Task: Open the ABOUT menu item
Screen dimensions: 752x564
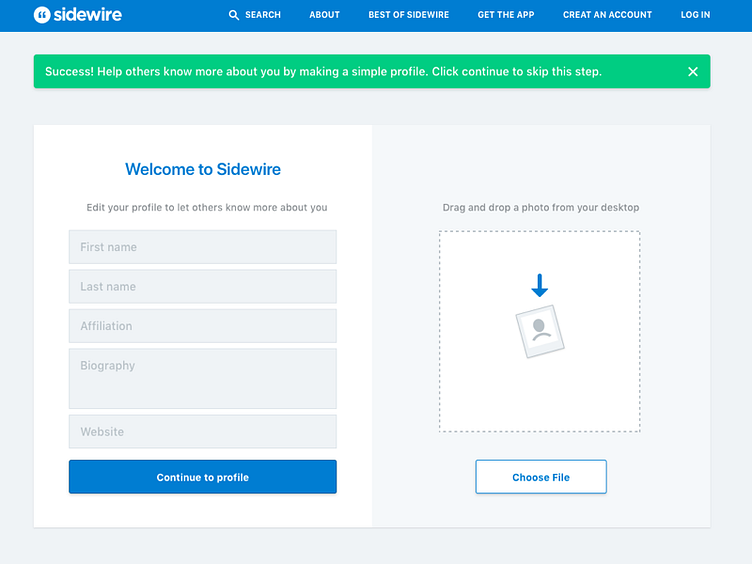Action: tap(324, 15)
